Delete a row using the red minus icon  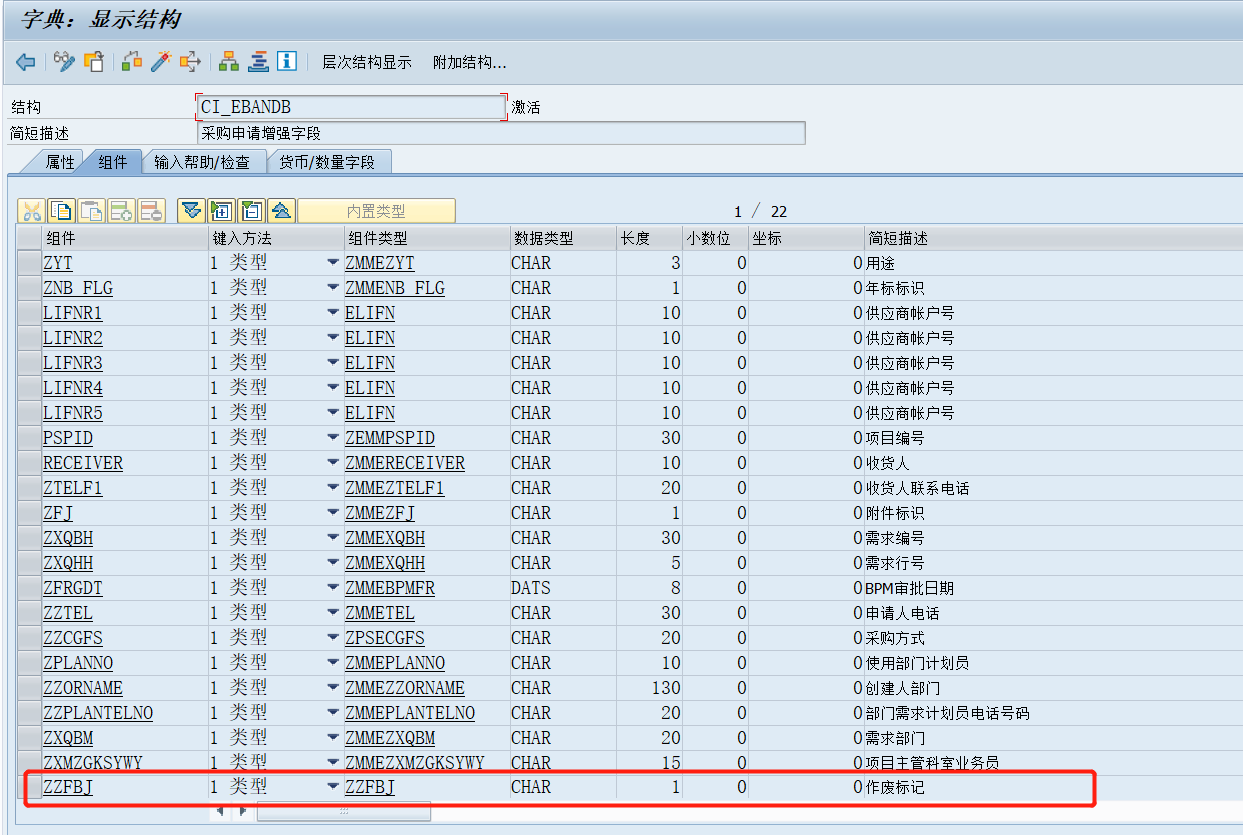[151, 211]
